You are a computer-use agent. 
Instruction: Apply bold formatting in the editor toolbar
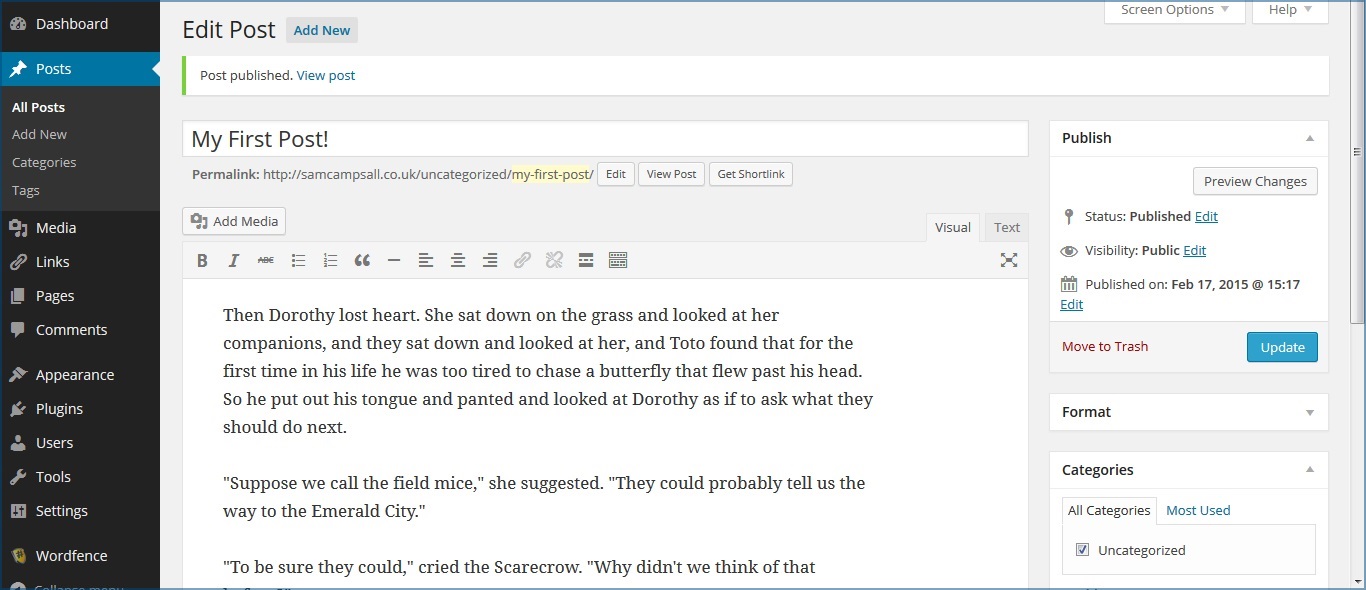pos(202,261)
